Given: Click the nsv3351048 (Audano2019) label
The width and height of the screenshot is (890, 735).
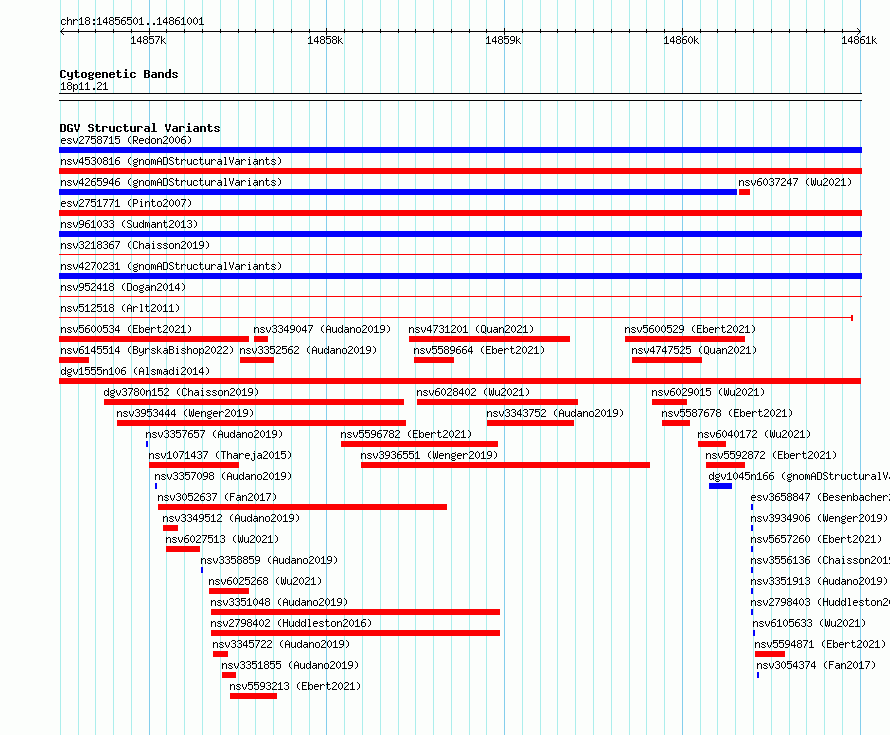Looking at the screenshot, I should point(279,602).
